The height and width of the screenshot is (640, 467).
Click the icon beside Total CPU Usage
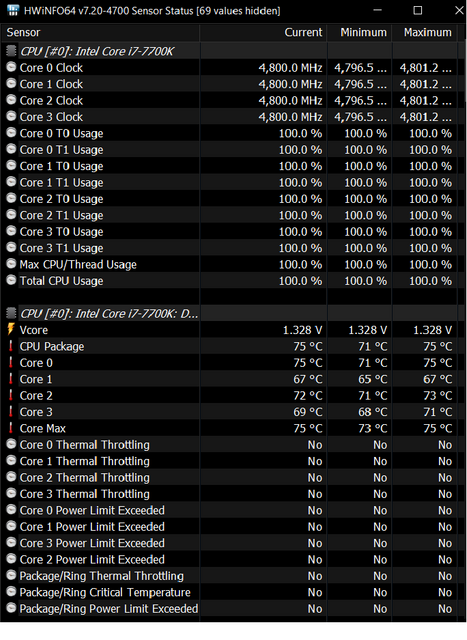pyautogui.click(x=11, y=280)
